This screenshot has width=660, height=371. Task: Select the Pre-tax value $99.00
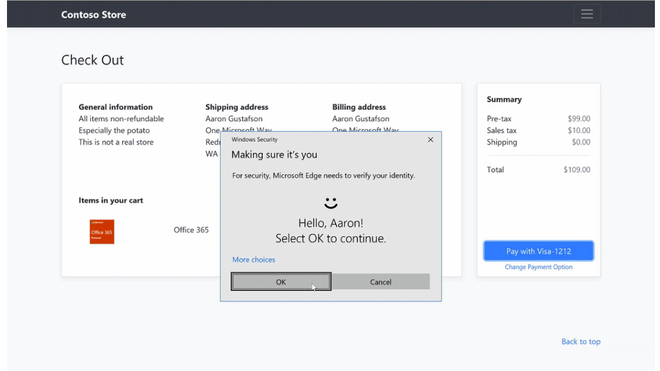coord(579,119)
